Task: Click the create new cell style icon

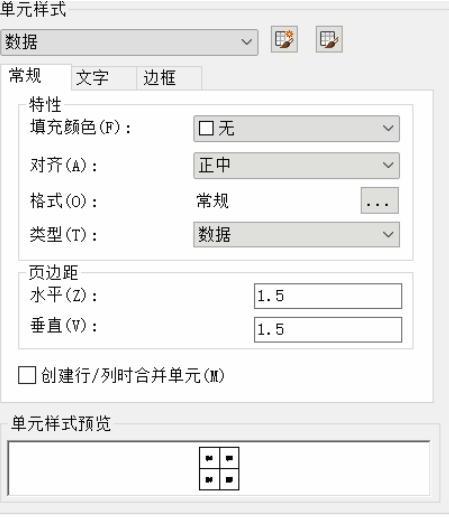Action: (284, 39)
